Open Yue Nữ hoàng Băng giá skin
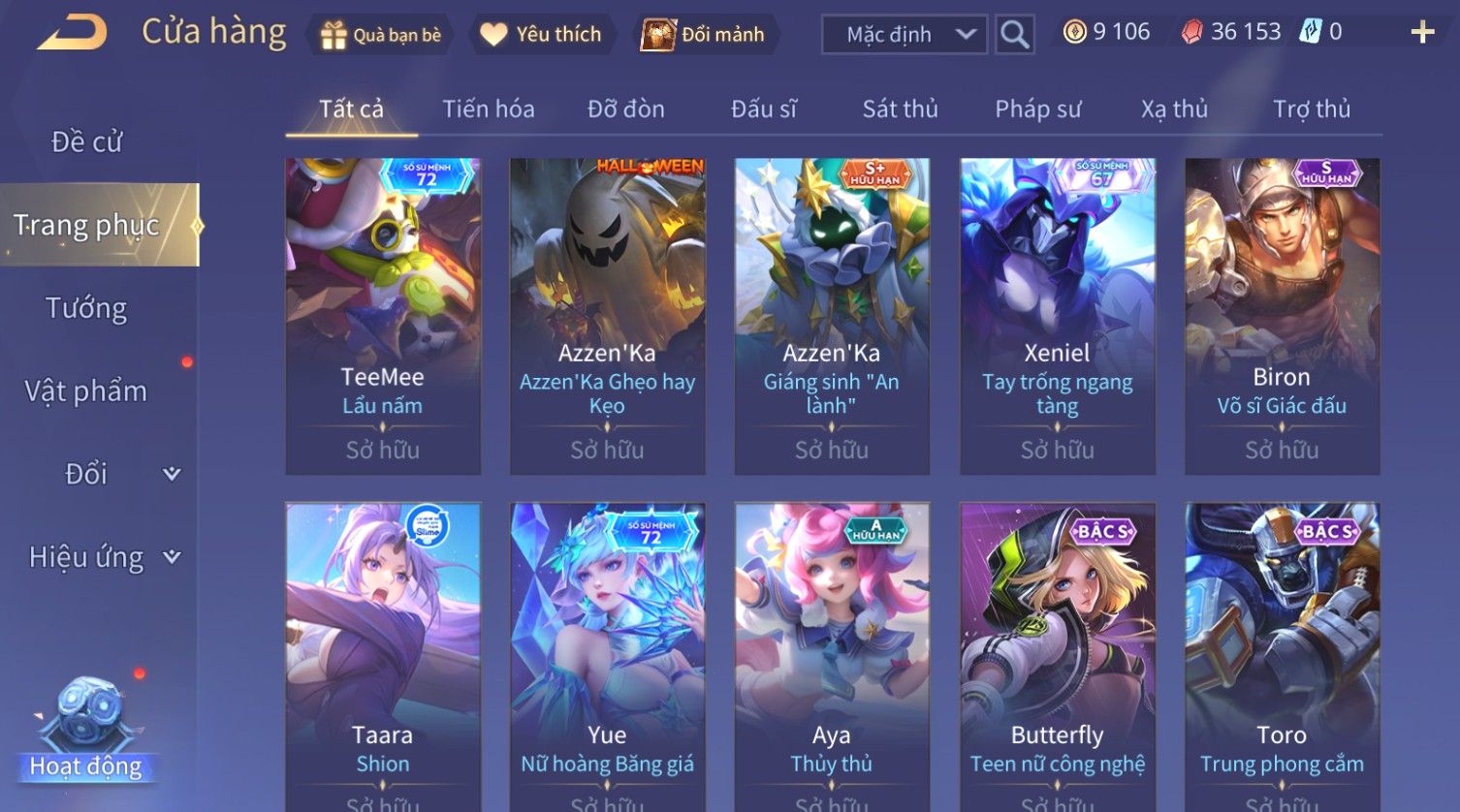1460x812 pixels. click(x=608, y=657)
